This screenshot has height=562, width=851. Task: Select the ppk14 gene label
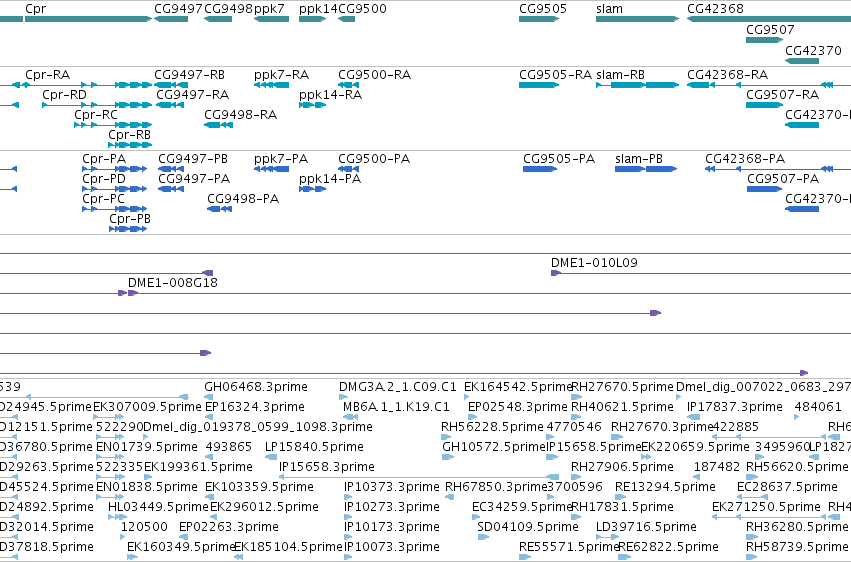pyautogui.click(x=318, y=9)
